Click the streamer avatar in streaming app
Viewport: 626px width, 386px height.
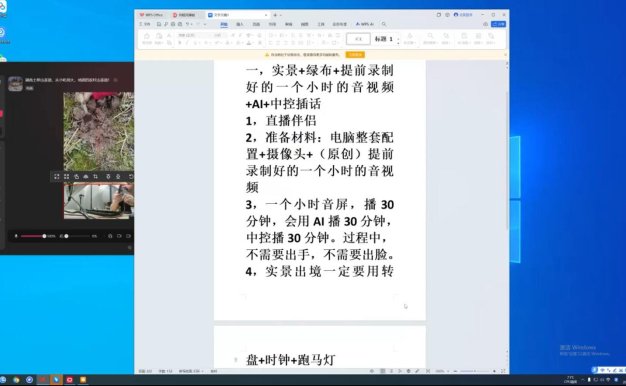point(15,83)
